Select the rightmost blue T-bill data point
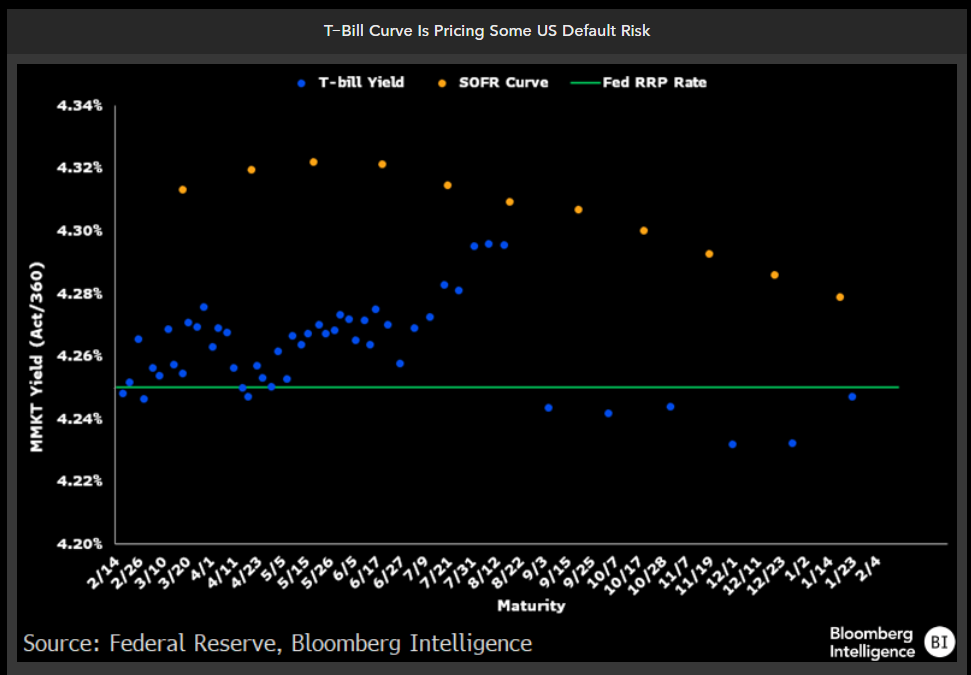Screen dimensions: 971x675 pos(852,397)
